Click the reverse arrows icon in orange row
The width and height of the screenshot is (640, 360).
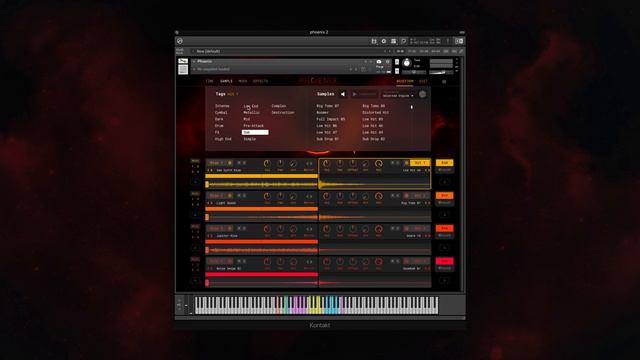click(x=309, y=196)
